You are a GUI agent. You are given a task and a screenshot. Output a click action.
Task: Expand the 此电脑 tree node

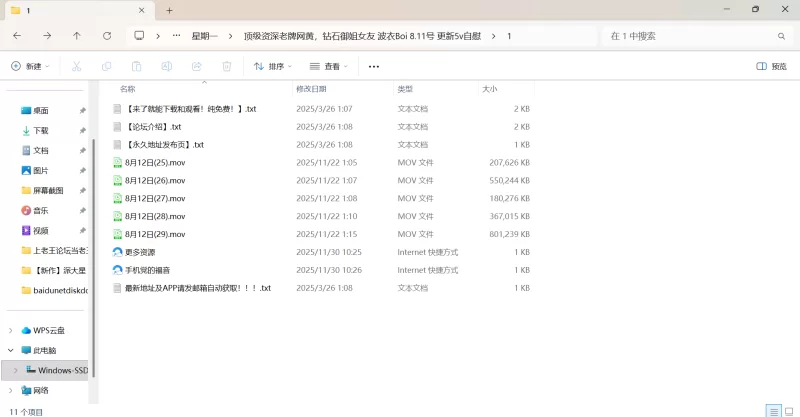[11, 350]
